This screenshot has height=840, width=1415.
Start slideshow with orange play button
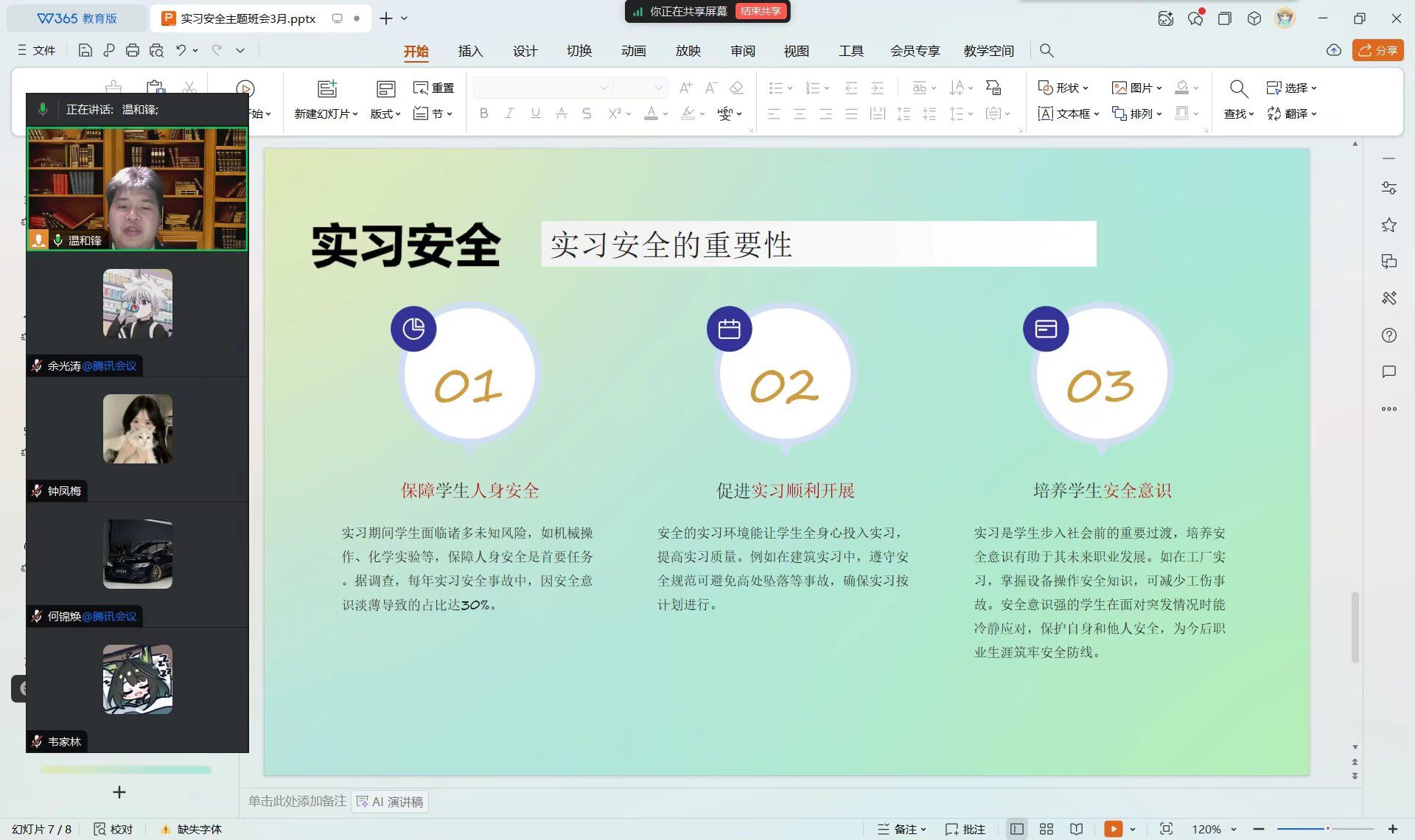[x=1113, y=829]
